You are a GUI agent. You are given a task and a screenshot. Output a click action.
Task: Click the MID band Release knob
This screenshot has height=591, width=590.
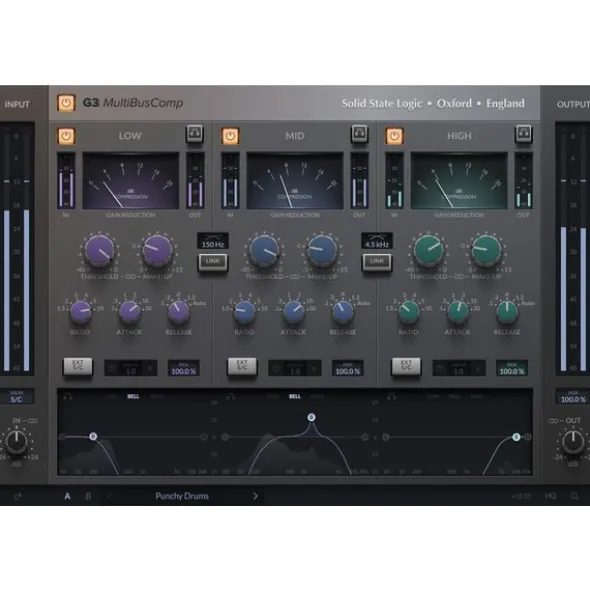(x=342, y=312)
